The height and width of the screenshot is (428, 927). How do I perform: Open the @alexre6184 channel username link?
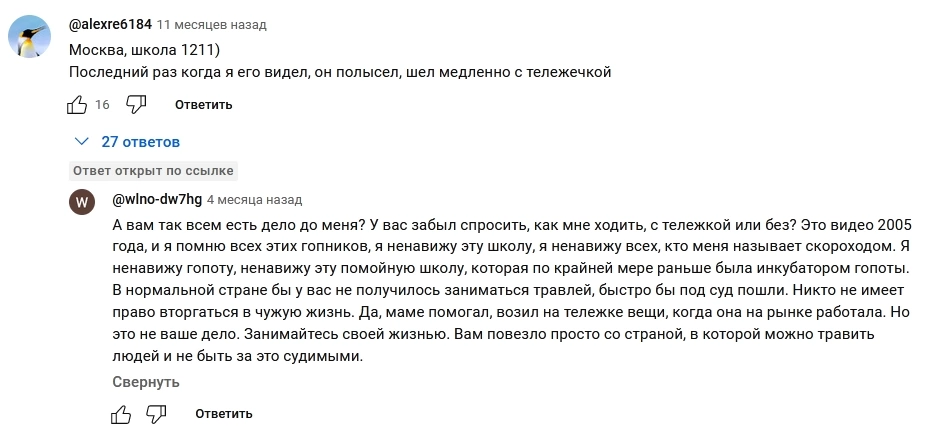[110, 24]
